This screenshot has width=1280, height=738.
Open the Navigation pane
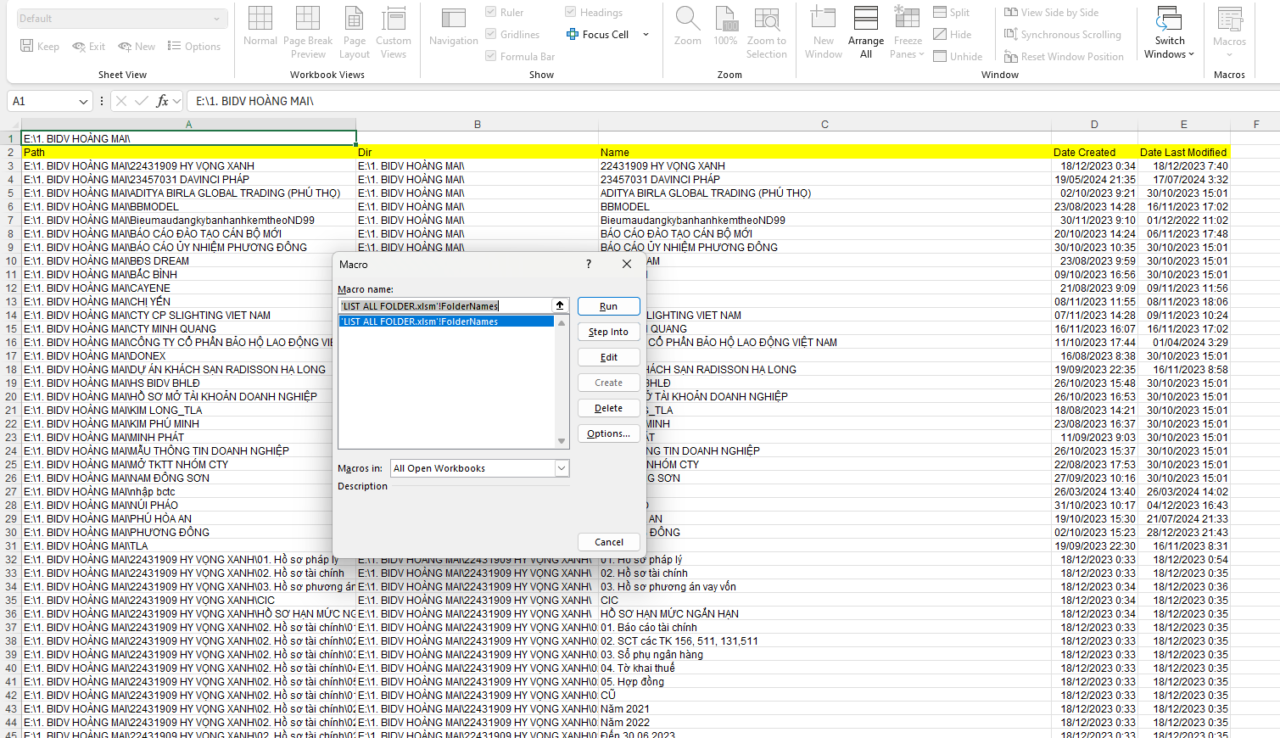pos(453,27)
